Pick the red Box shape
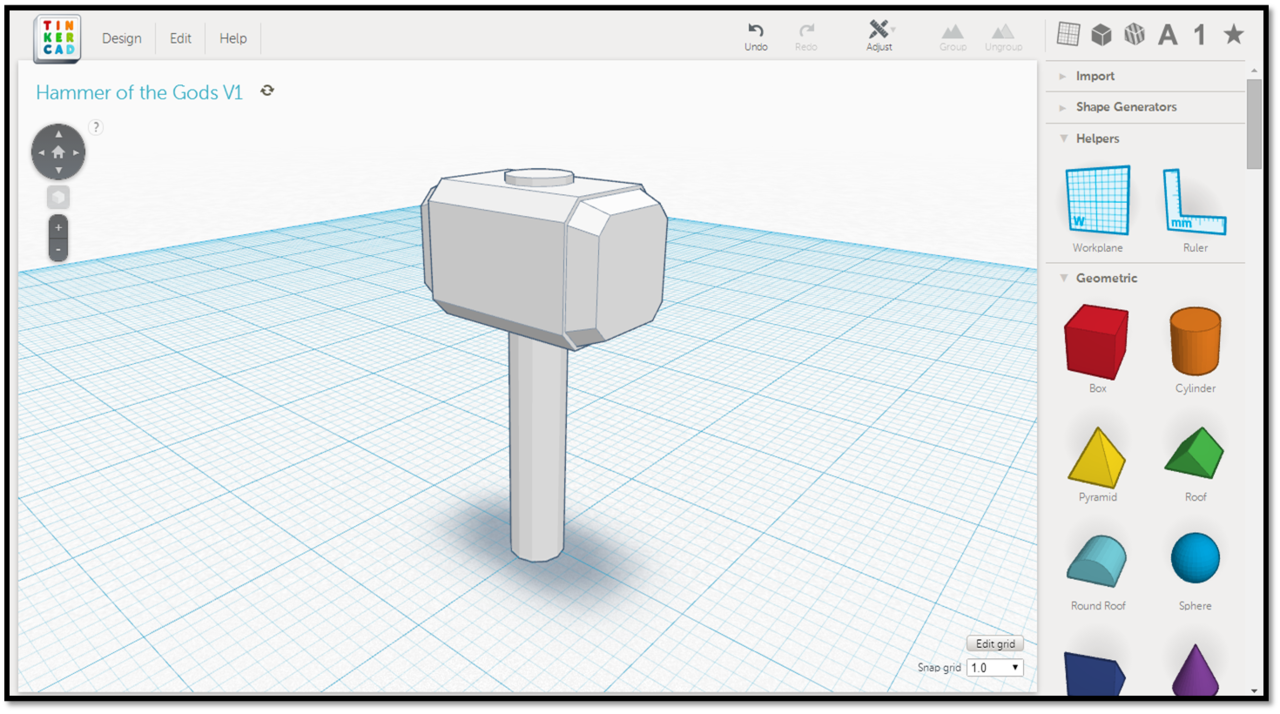Viewport: 1280px width, 714px height. 1097,341
